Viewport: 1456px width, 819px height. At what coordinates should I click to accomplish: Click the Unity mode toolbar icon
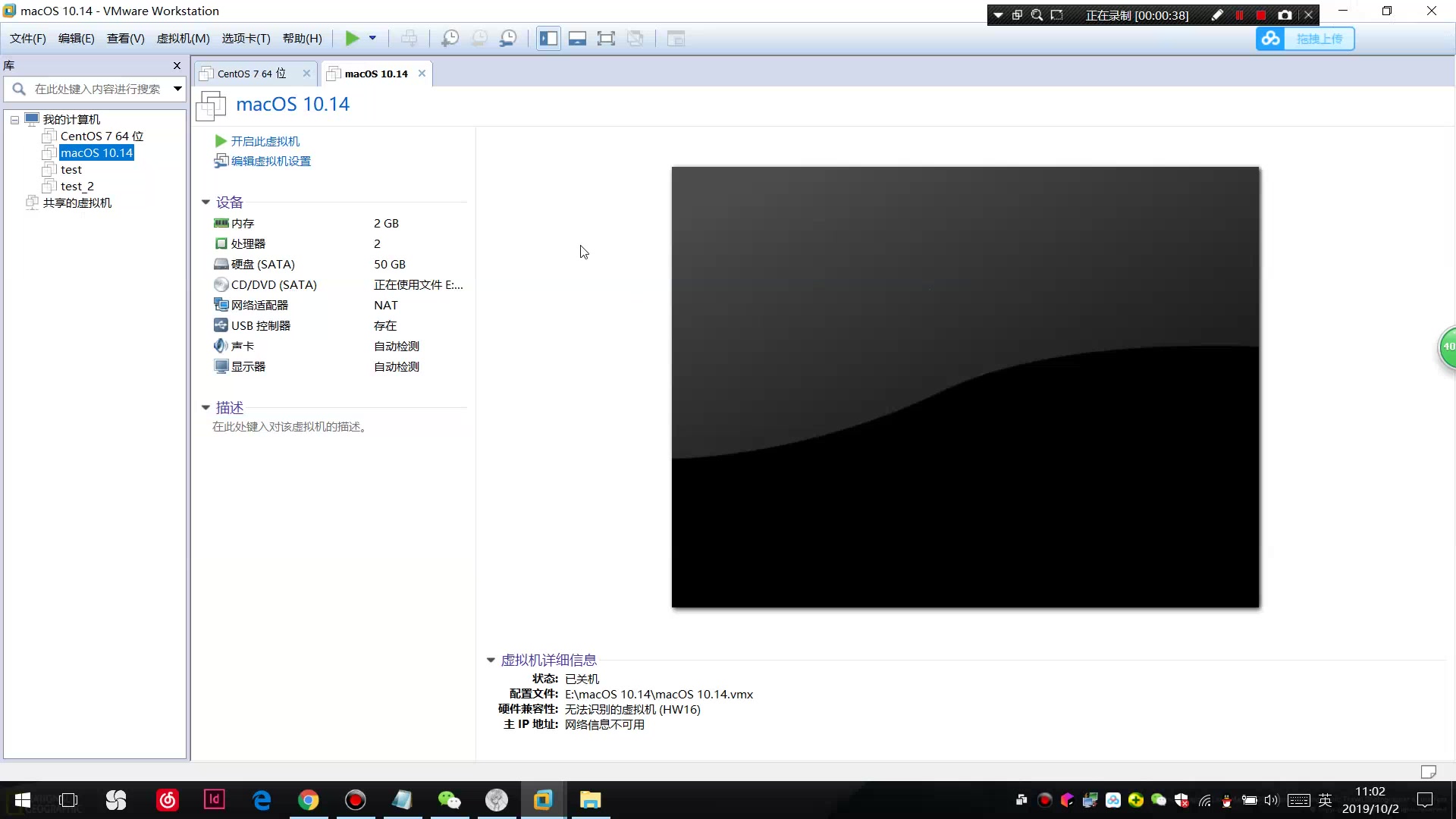point(635,39)
